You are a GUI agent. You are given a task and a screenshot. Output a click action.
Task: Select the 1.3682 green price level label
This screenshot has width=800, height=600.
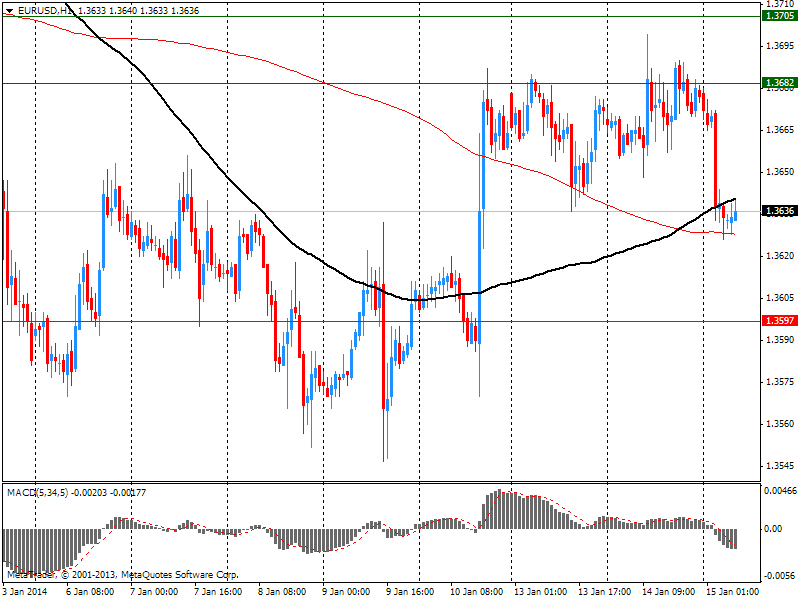(780, 82)
